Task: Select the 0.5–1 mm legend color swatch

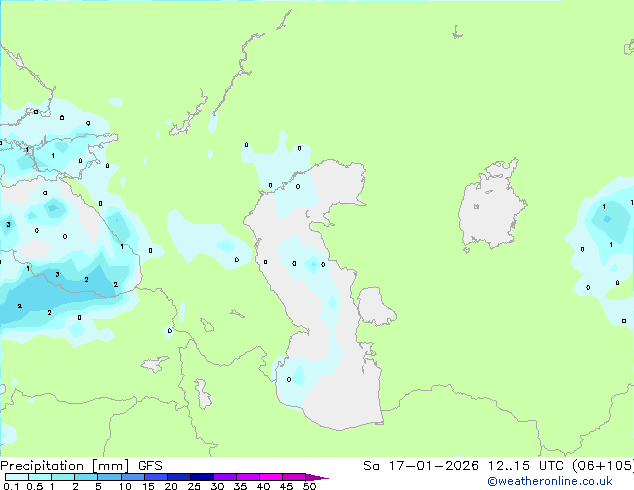Action: [x=40, y=477]
